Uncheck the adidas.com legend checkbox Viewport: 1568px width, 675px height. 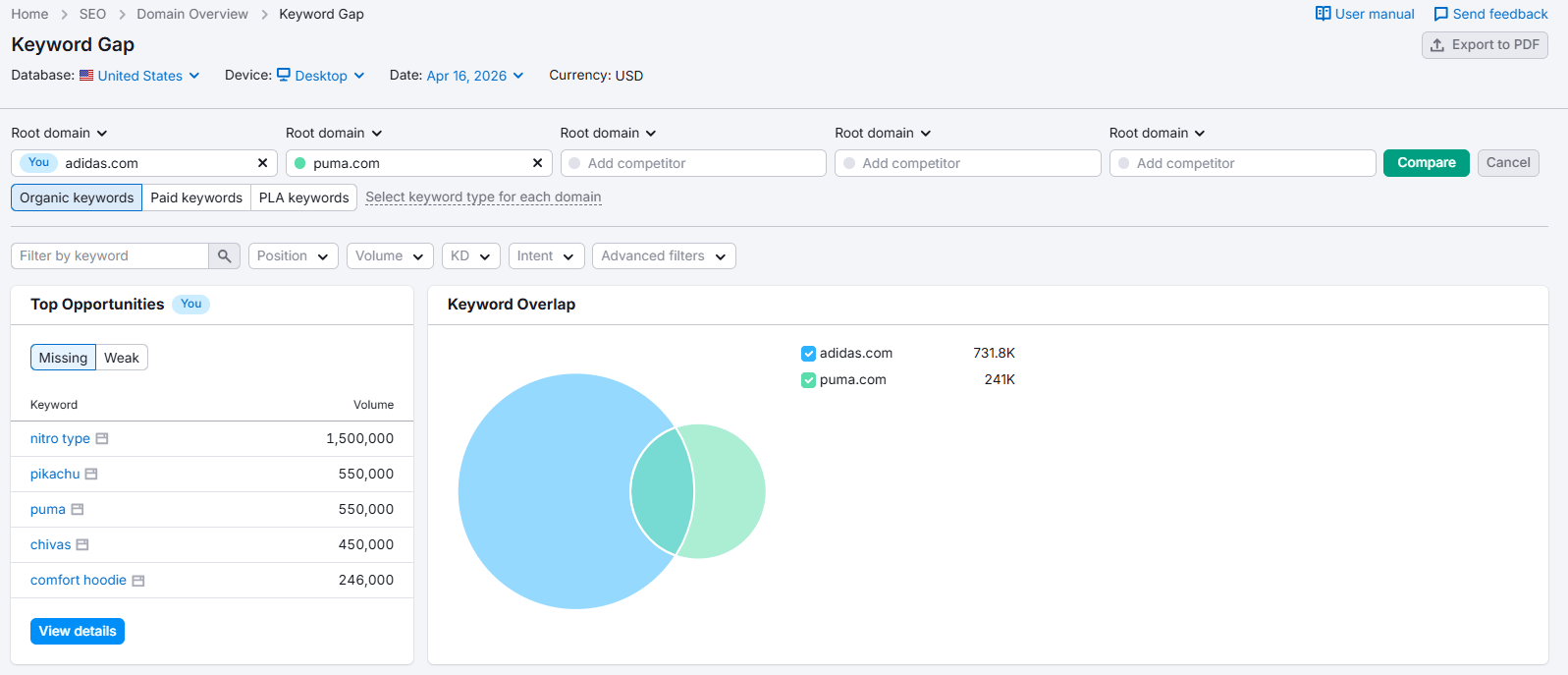coord(809,354)
